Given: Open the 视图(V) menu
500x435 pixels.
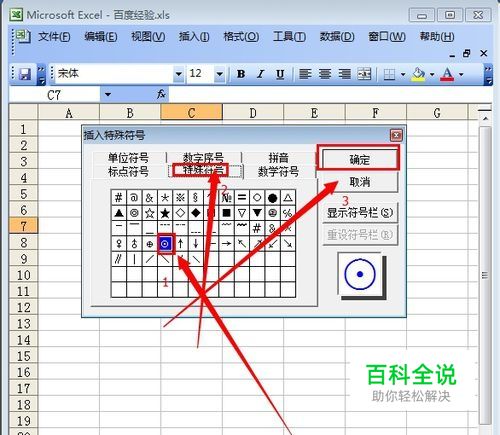Looking at the screenshot, I should coord(148,36).
